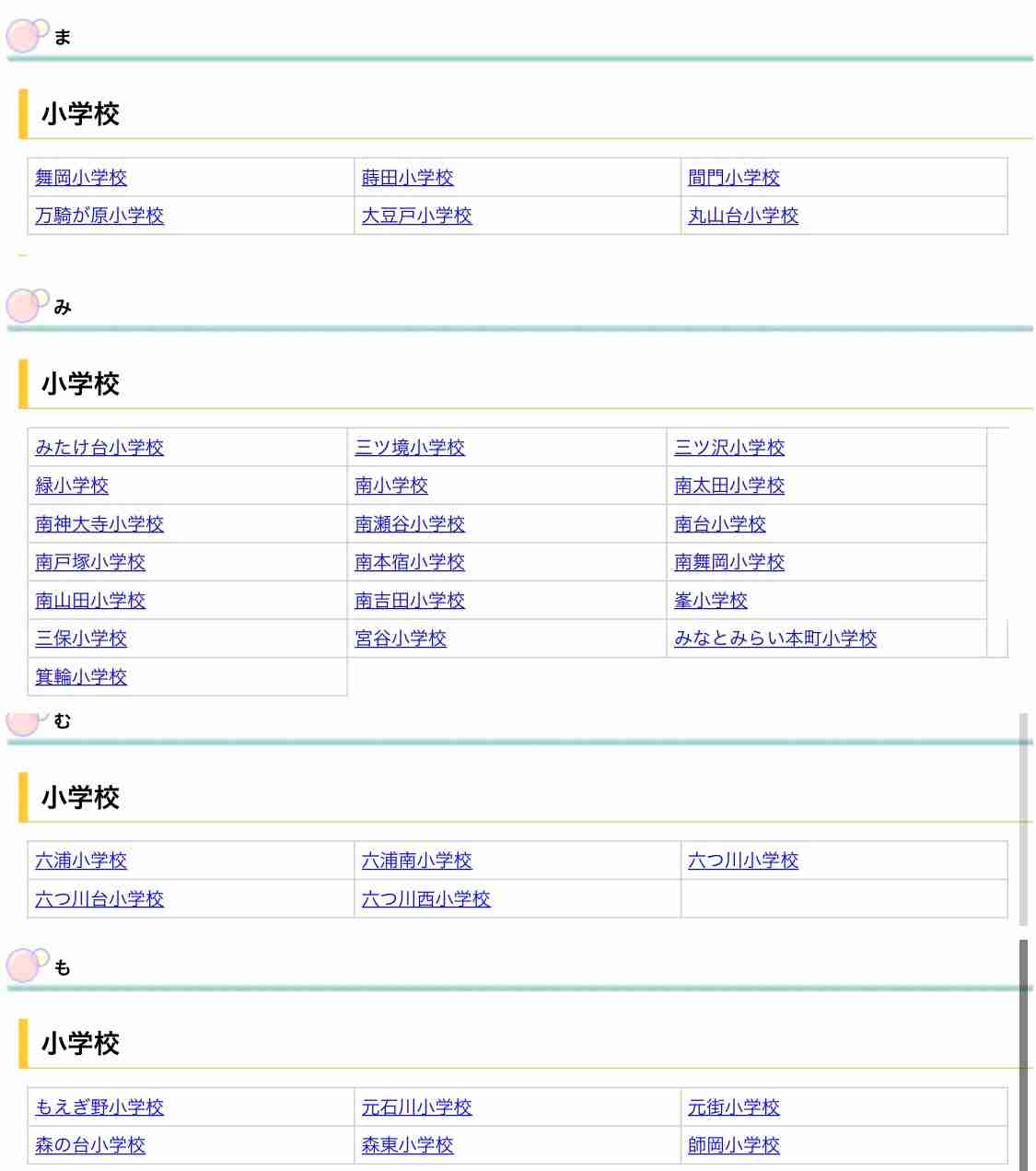Visit 元街小学校 page
Image resolution: width=1036 pixels, height=1171 pixels.
pos(734,1107)
